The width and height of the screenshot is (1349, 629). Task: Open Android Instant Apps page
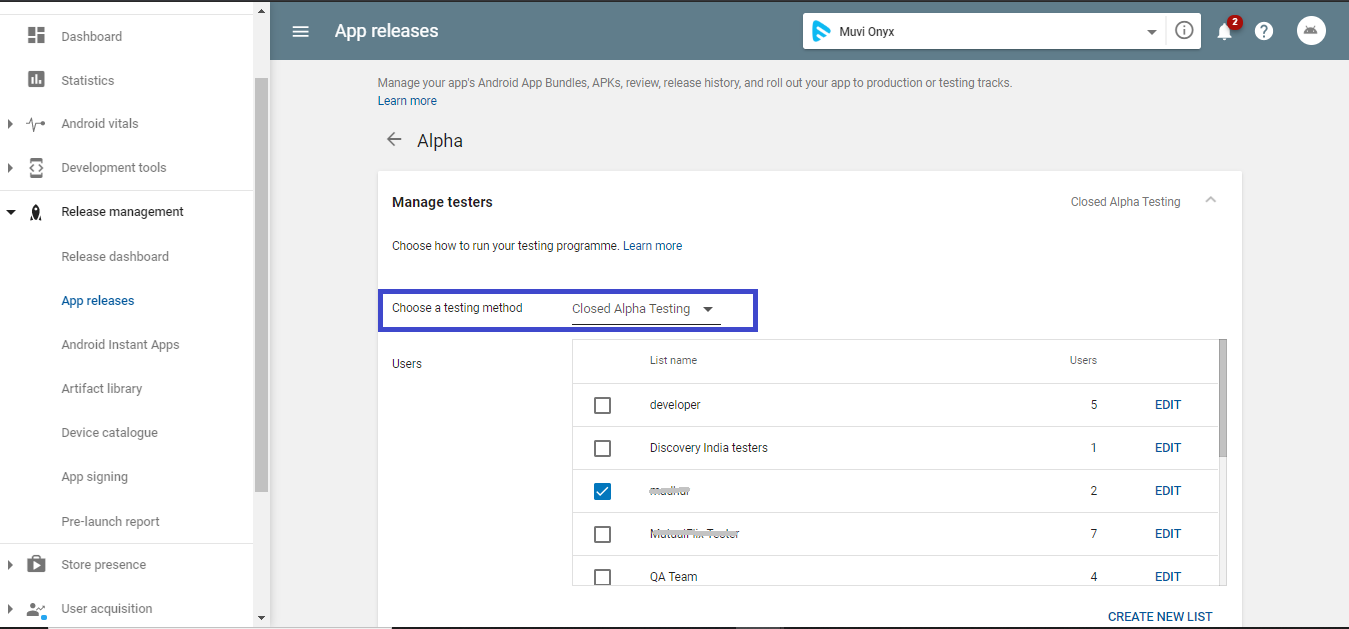(120, 345)
